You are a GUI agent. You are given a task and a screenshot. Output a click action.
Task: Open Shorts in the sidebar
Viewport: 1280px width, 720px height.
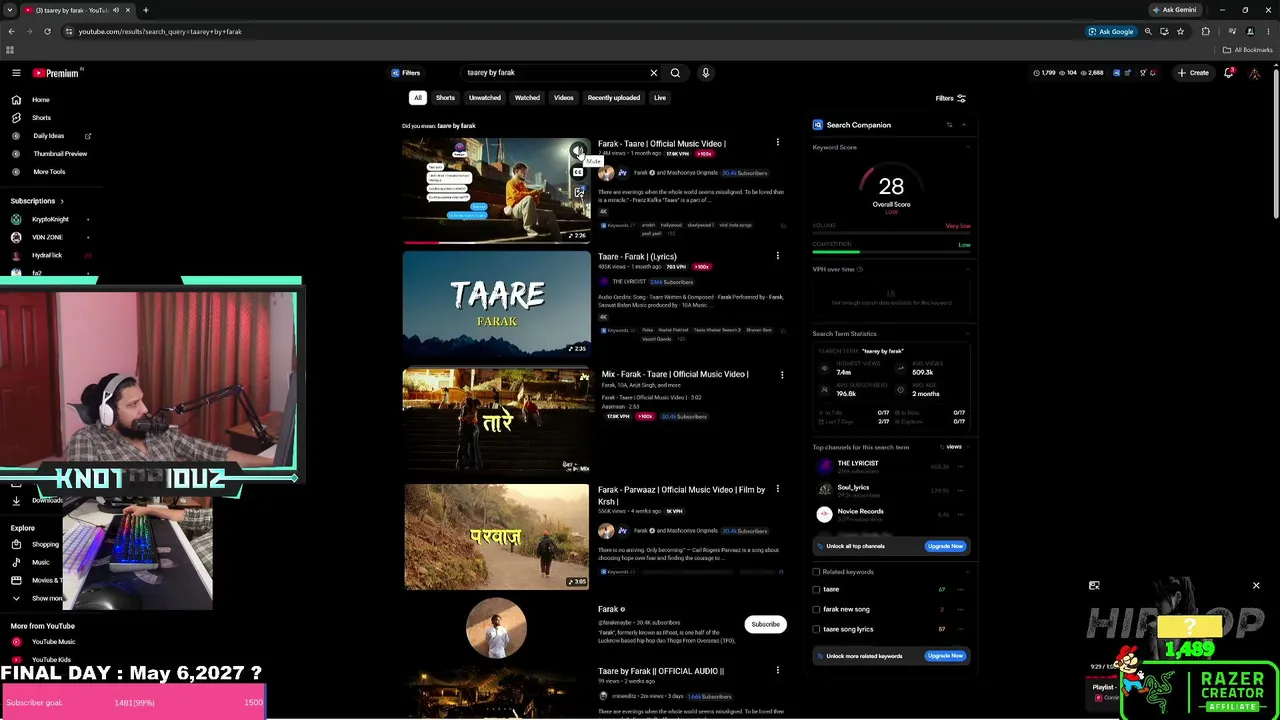point(41,118)
